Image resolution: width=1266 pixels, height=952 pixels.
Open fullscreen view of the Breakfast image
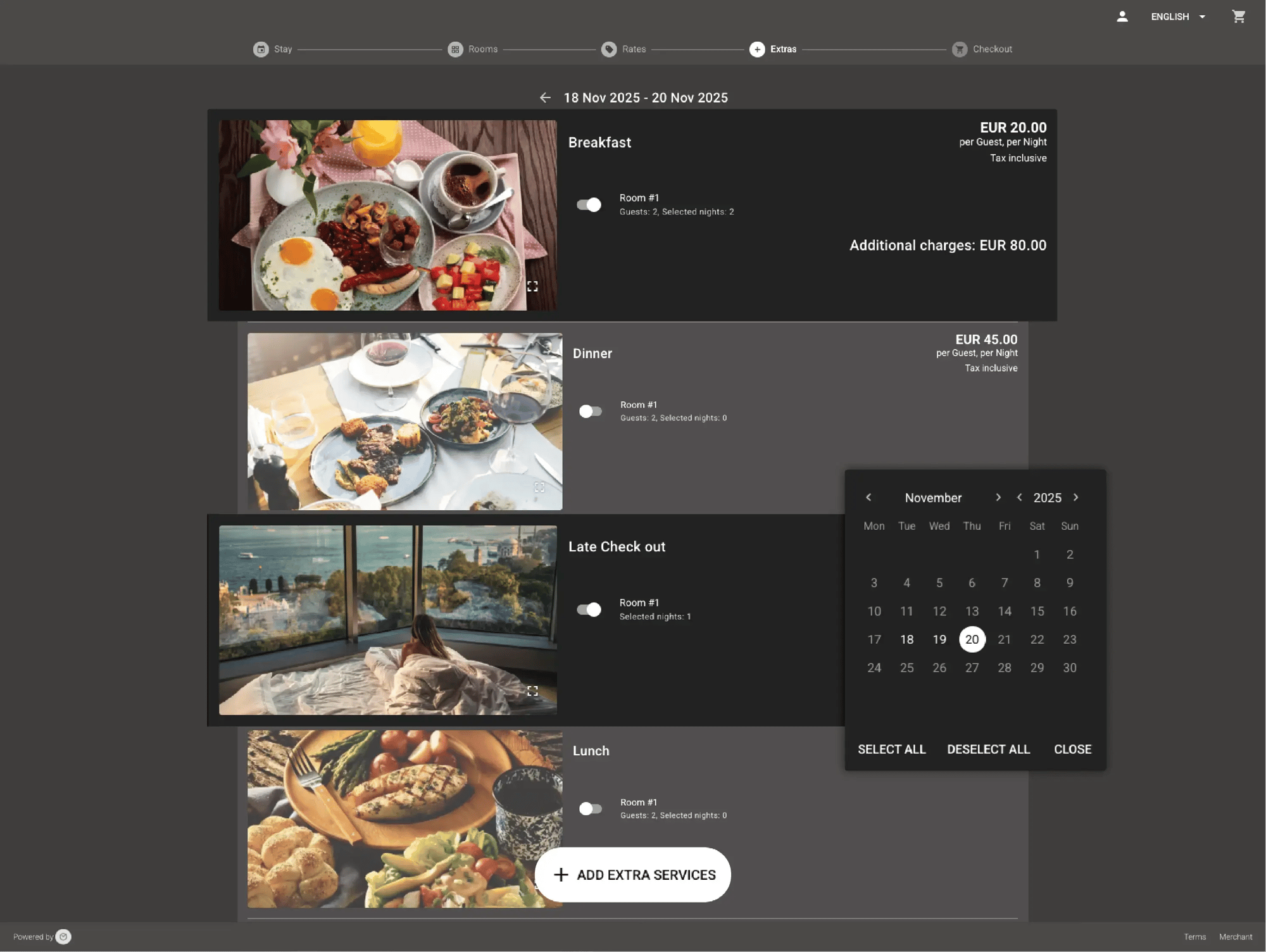click(x=534, y=285)
